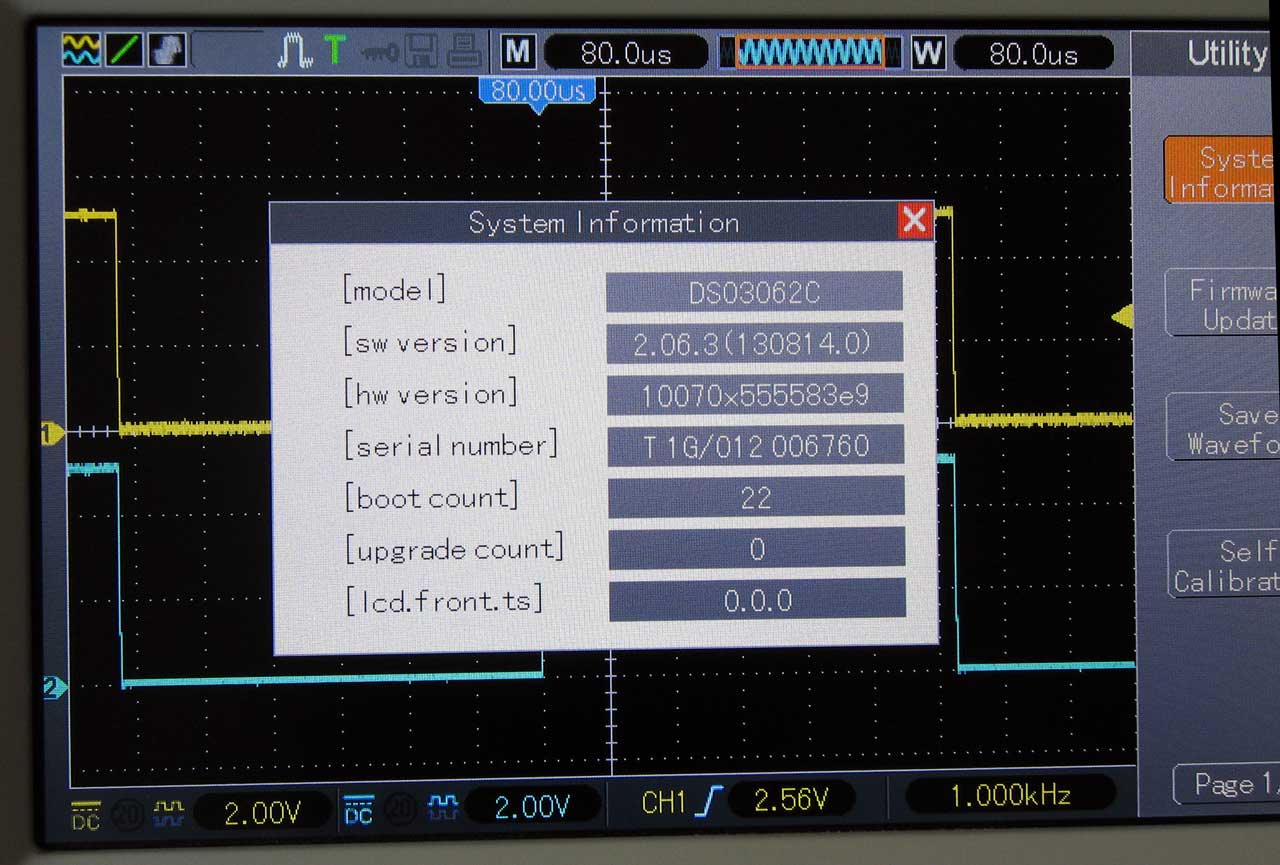Click the rising edge trigger slope icon
This screenshot has height=865, width=1280.
coord(708,801)
